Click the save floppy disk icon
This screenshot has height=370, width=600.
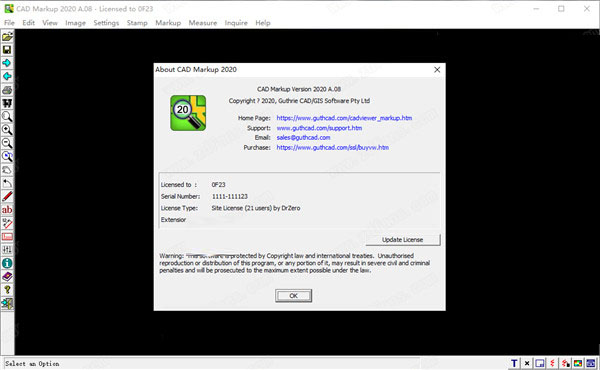coord(7,50)
